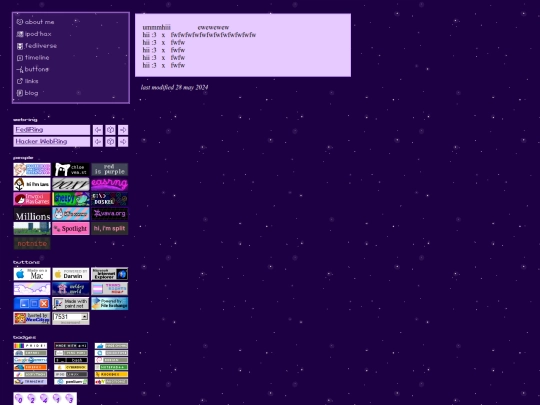Viewport: 540px width, 405px height.
Task: Click Hacker WebRing random site icon
Action: [110, 142]
